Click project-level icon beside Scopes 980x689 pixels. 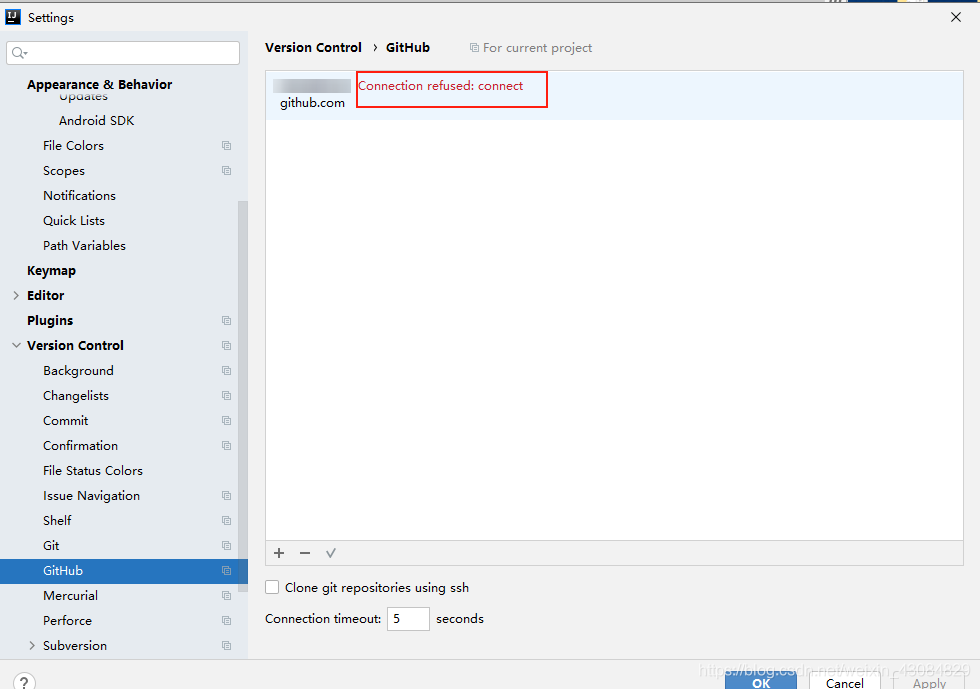pyautogui.click(x=226, y=171)
